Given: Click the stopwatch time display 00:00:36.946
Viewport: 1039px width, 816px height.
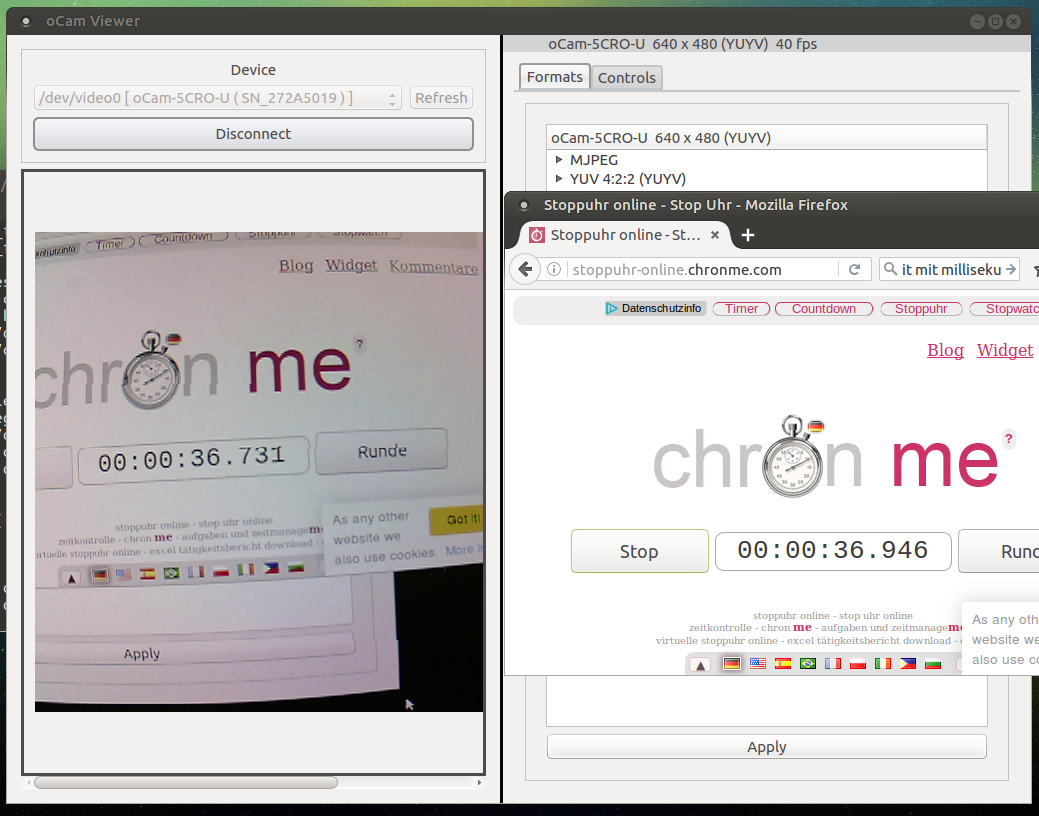Looking at the screenshot, I should 833,551.
